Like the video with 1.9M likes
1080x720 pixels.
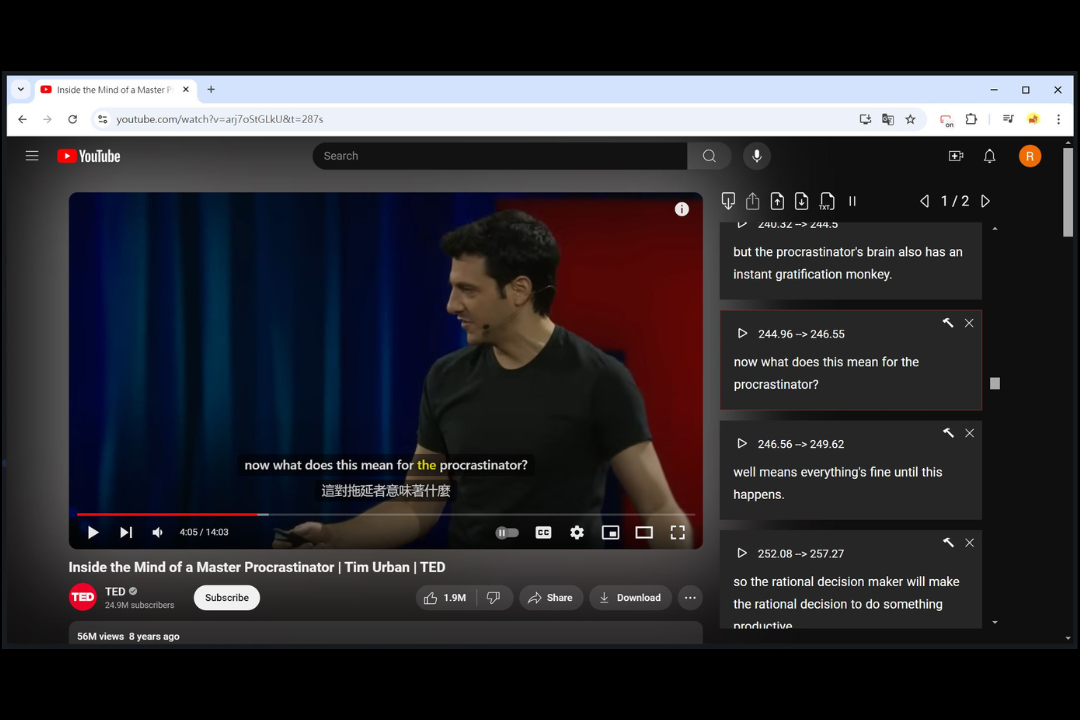point(446,597)
